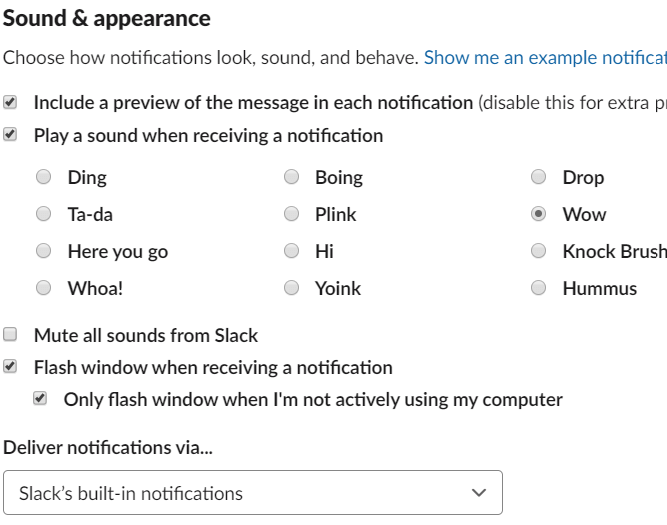Pick the Drop notification sound
Screen dimensions: 667x525
coord(539,178)
